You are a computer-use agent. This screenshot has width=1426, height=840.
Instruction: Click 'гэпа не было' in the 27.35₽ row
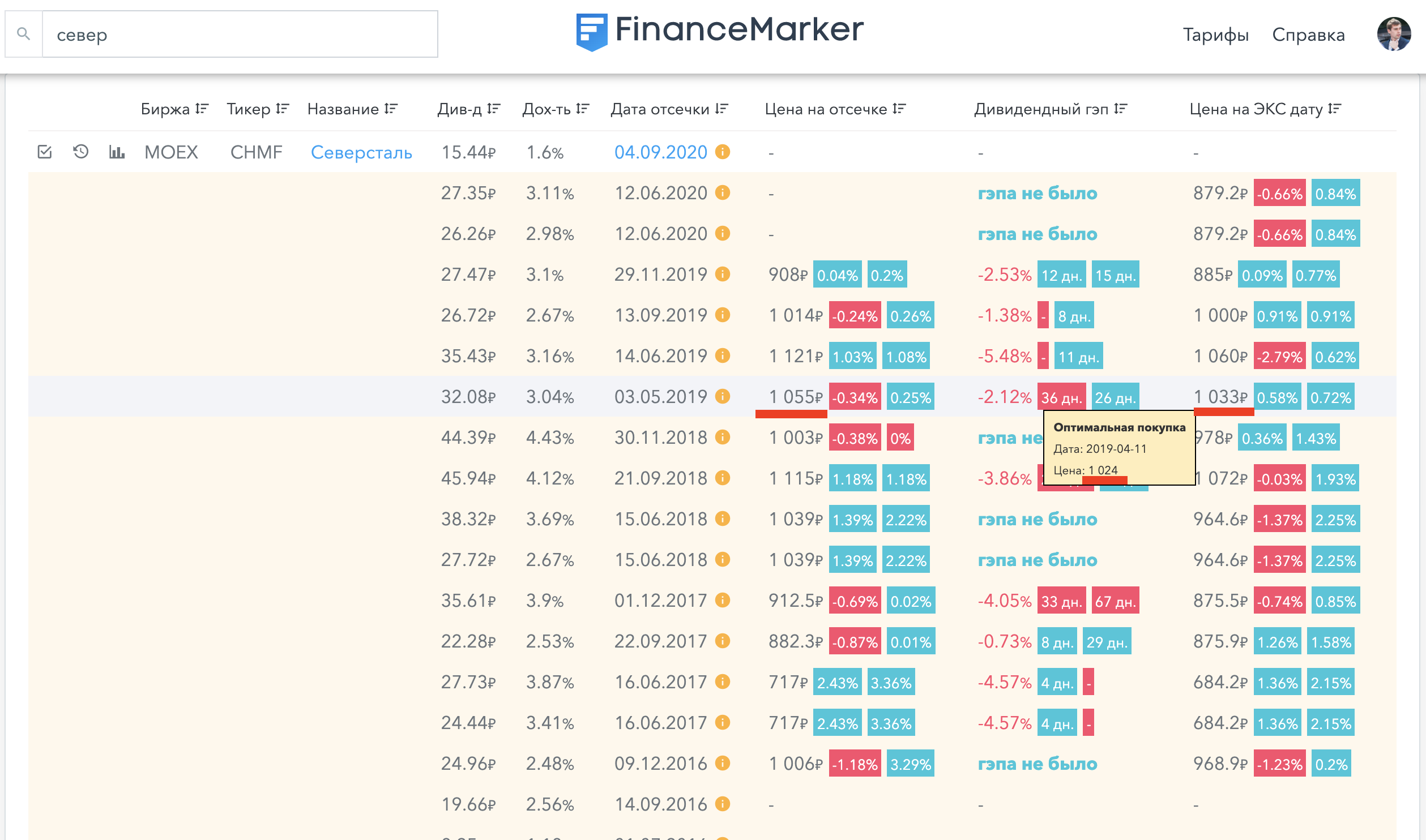[1038, 194]
